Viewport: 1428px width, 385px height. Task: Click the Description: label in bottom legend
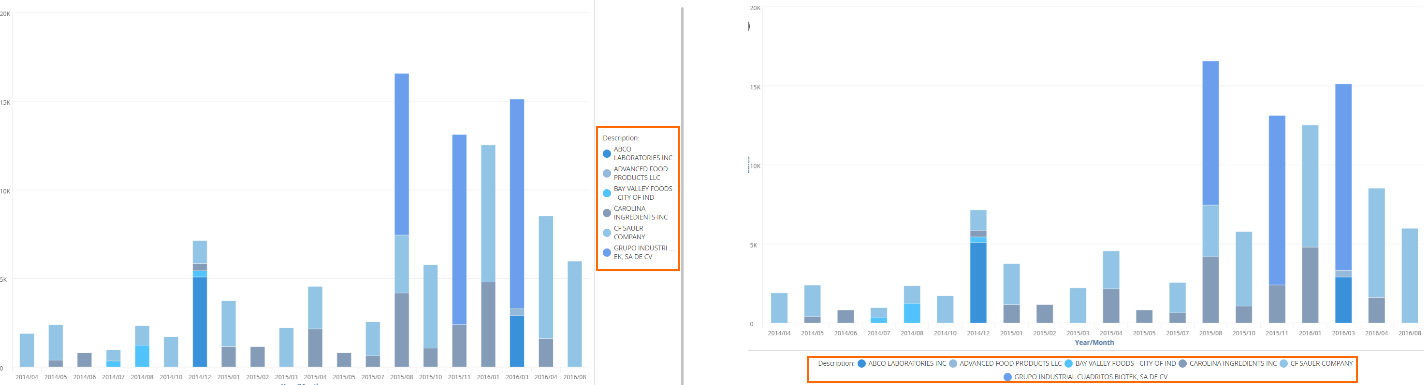point(836,364)
